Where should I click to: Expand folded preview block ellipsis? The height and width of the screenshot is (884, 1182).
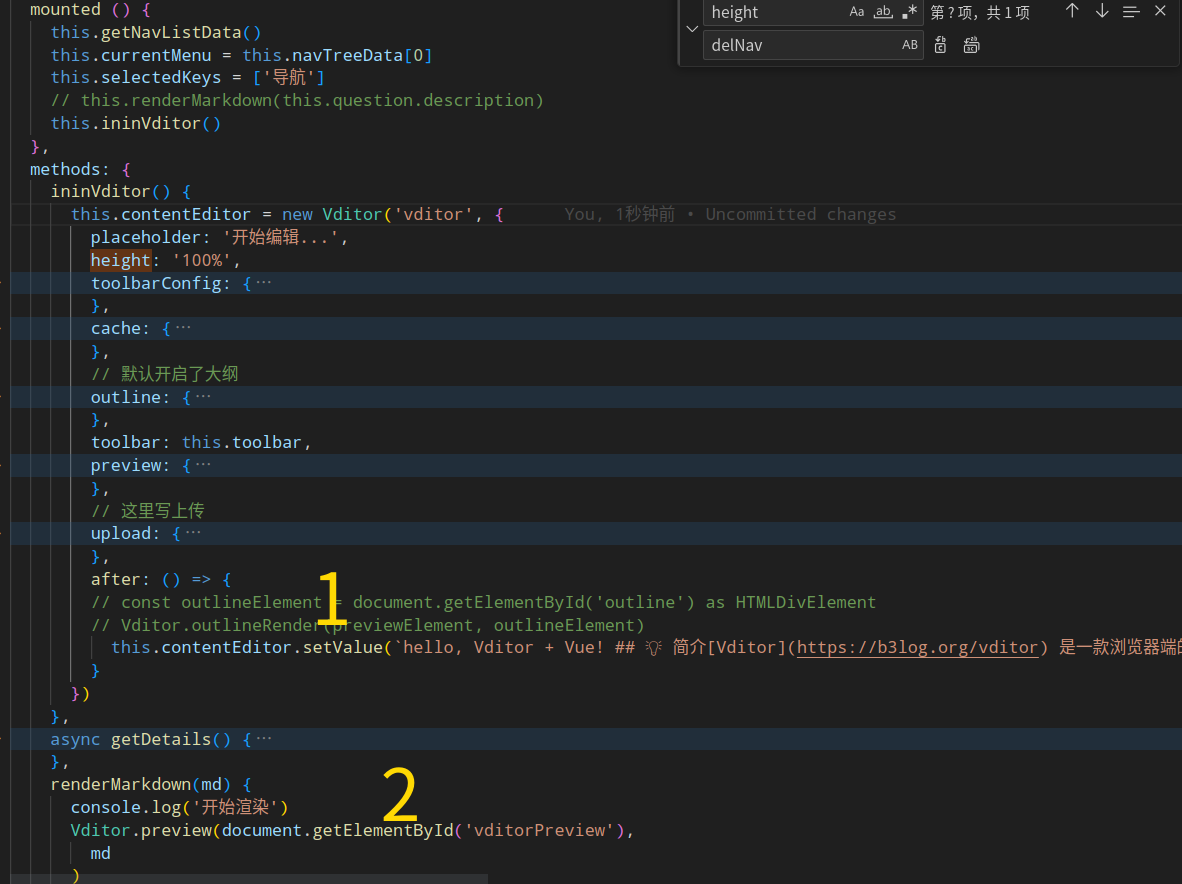tap(203, 465)
